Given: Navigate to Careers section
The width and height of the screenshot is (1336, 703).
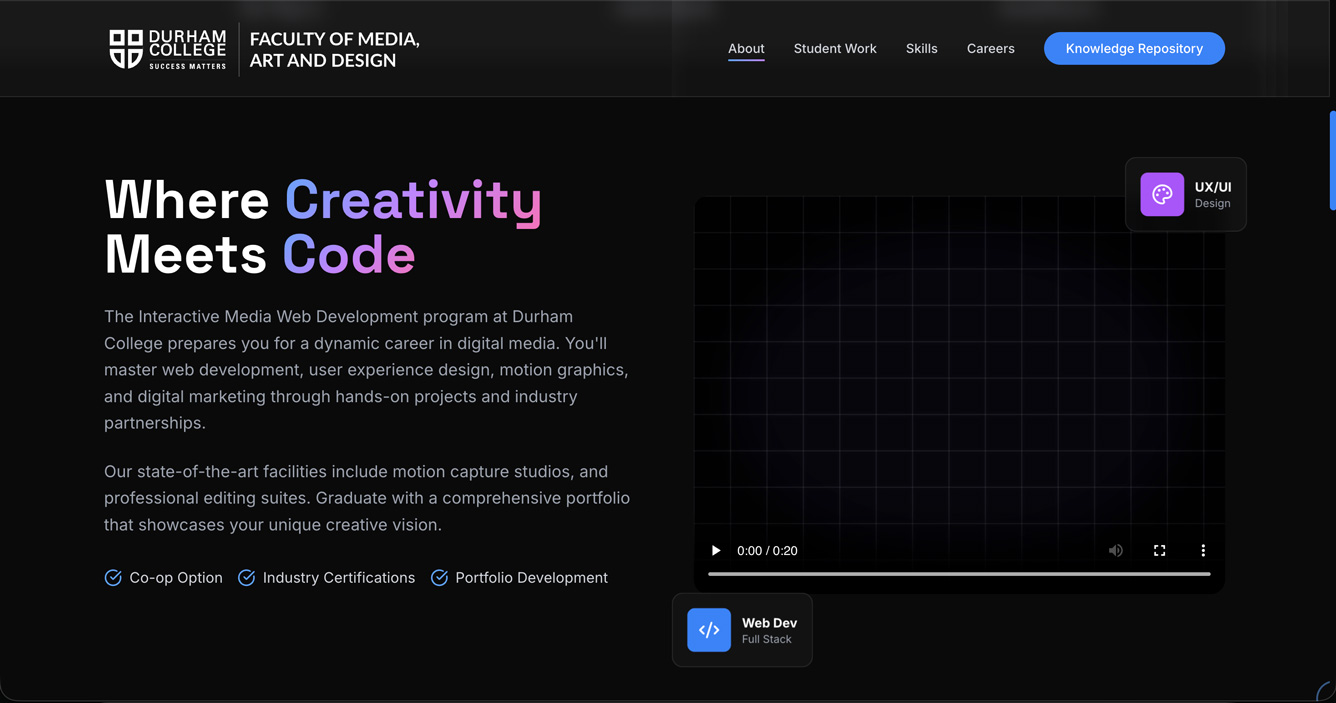Looking at the screenshot, I should (991, 48).
